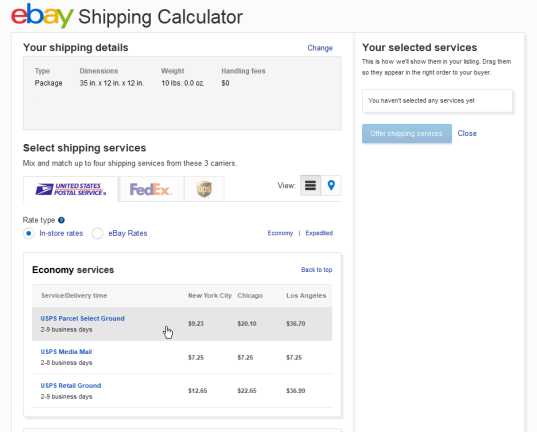Select the USPS carrier tab
The height and width of the screenshot is (432, 537).
(71, 189)
